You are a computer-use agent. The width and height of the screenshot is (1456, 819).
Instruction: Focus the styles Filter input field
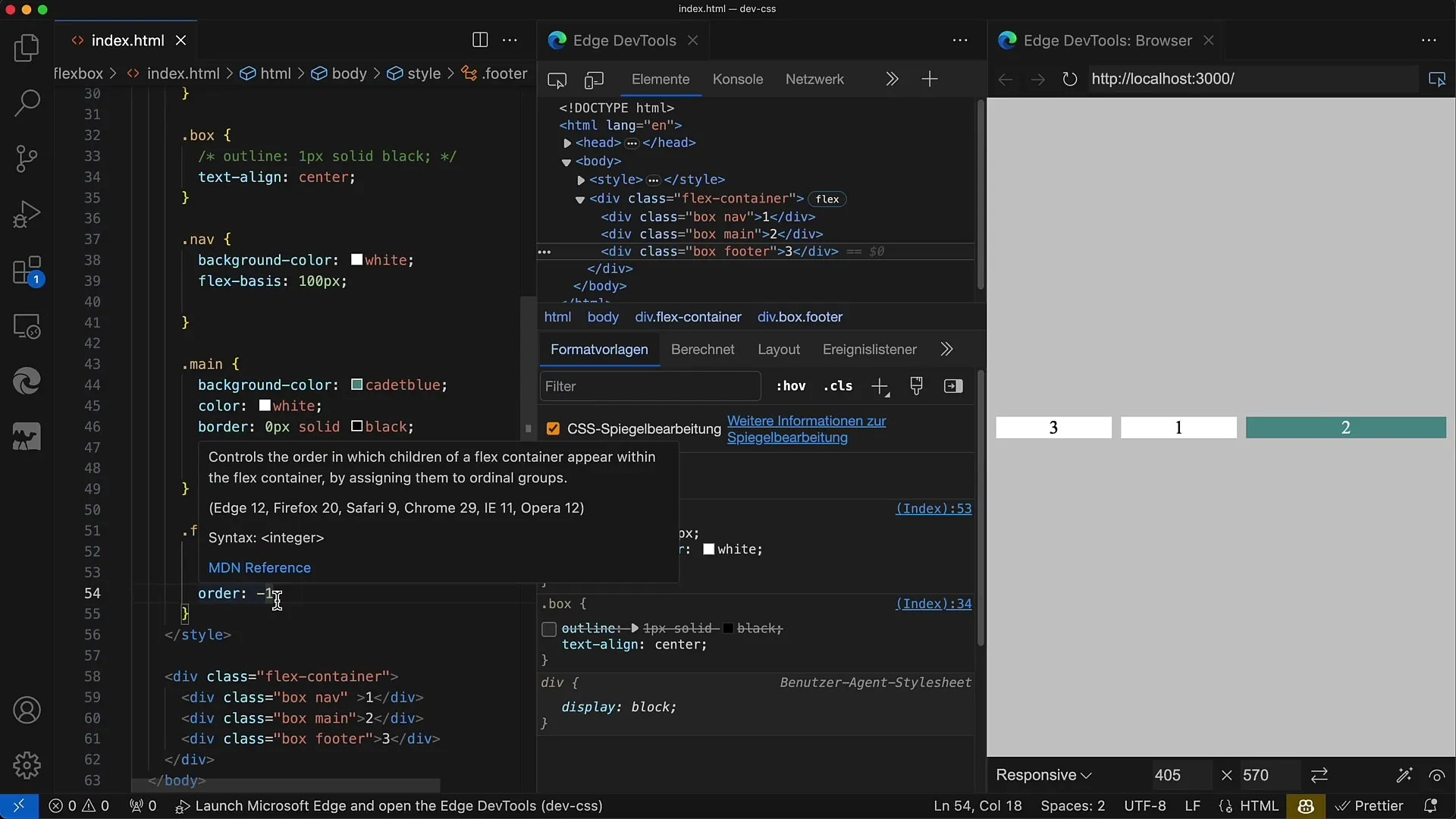click(x=650, y=386)
